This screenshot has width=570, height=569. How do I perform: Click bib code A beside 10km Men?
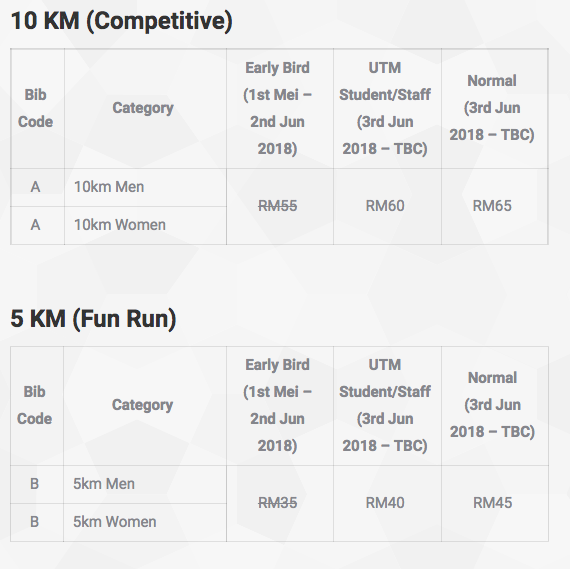point(35,187)
